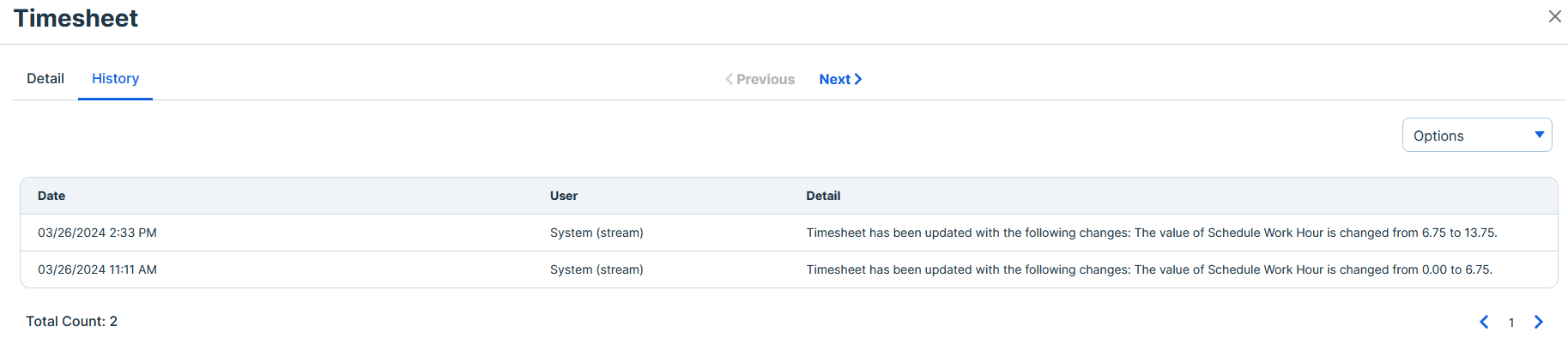The image size is (1568, 351).
Task: Sort by the User column header
Action: 564,196
